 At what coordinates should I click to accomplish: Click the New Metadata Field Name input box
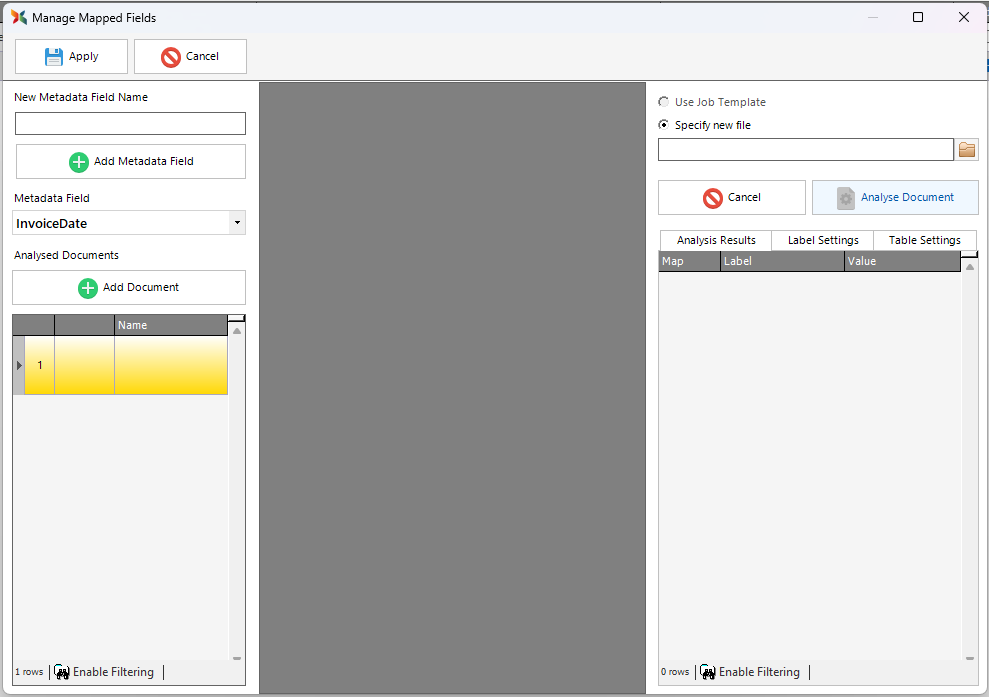click(130, 123)
